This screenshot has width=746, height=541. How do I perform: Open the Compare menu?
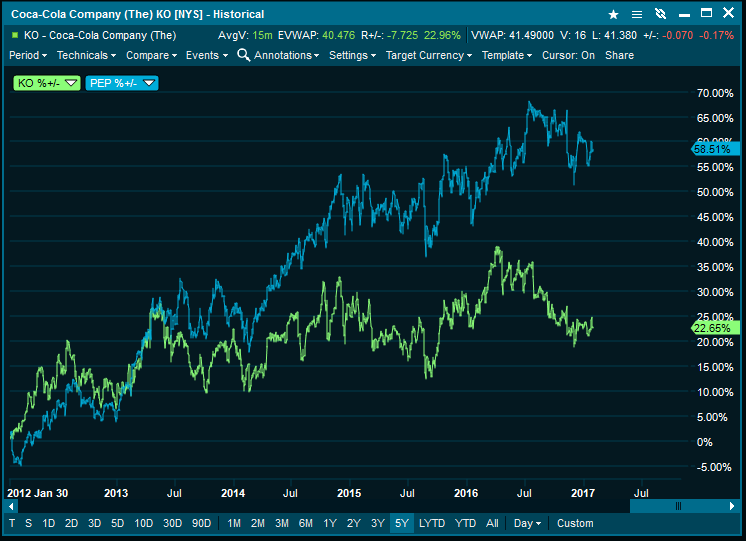[x=151, y=55]
